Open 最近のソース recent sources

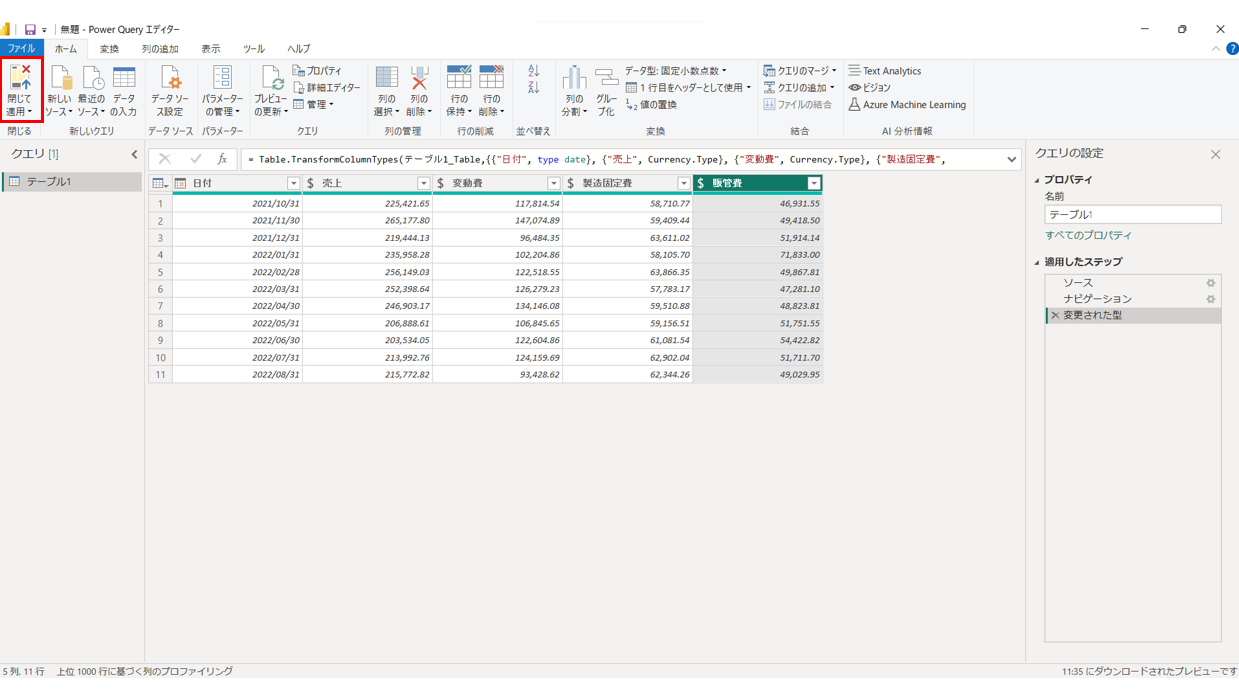(x=92, y=91)
